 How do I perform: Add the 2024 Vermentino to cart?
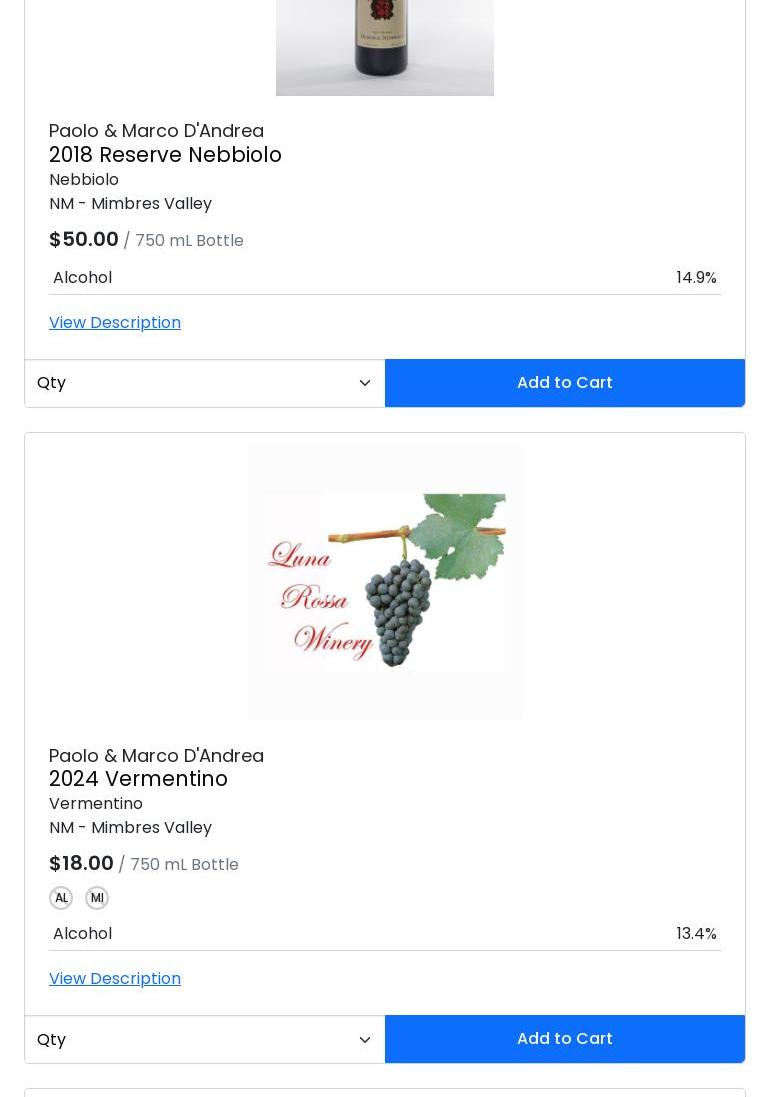pyautogui.click(x=564, y=1039)
